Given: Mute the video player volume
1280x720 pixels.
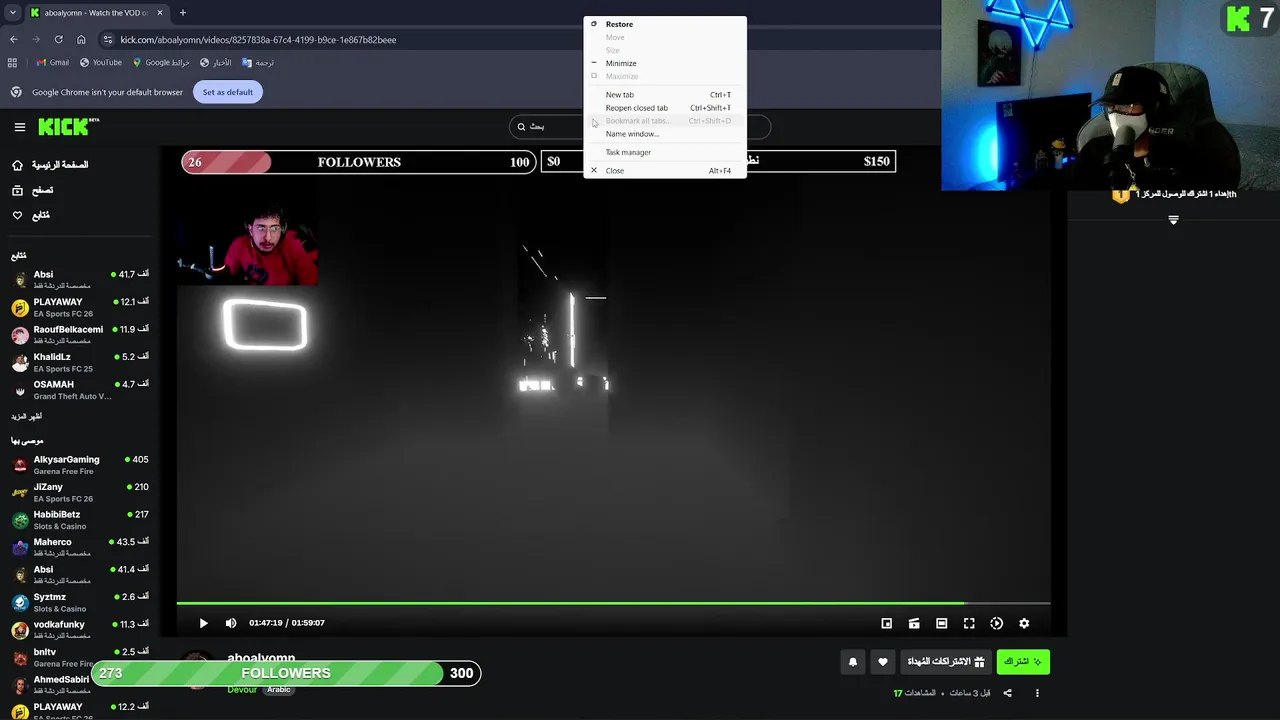Looking at the screenshot, I should coord(231,623).
